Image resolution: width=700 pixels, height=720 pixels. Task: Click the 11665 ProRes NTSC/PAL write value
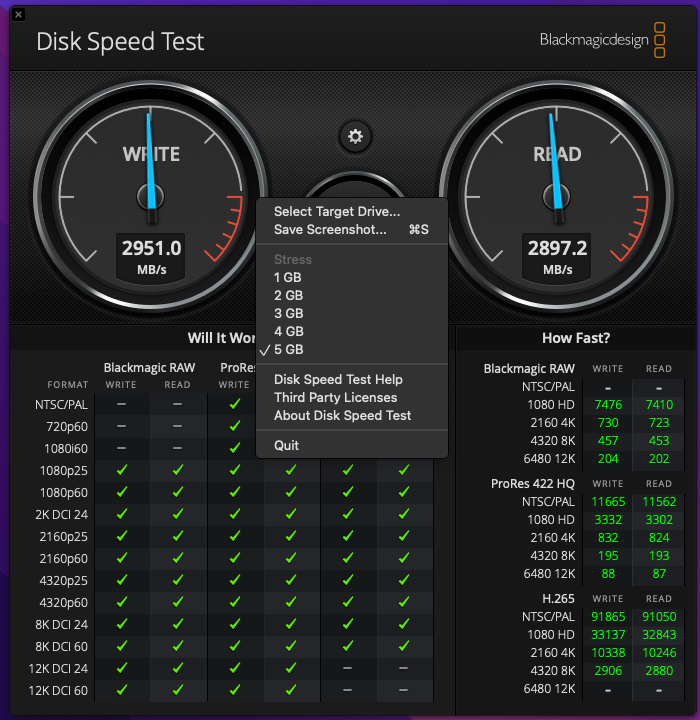coord(608,501)
